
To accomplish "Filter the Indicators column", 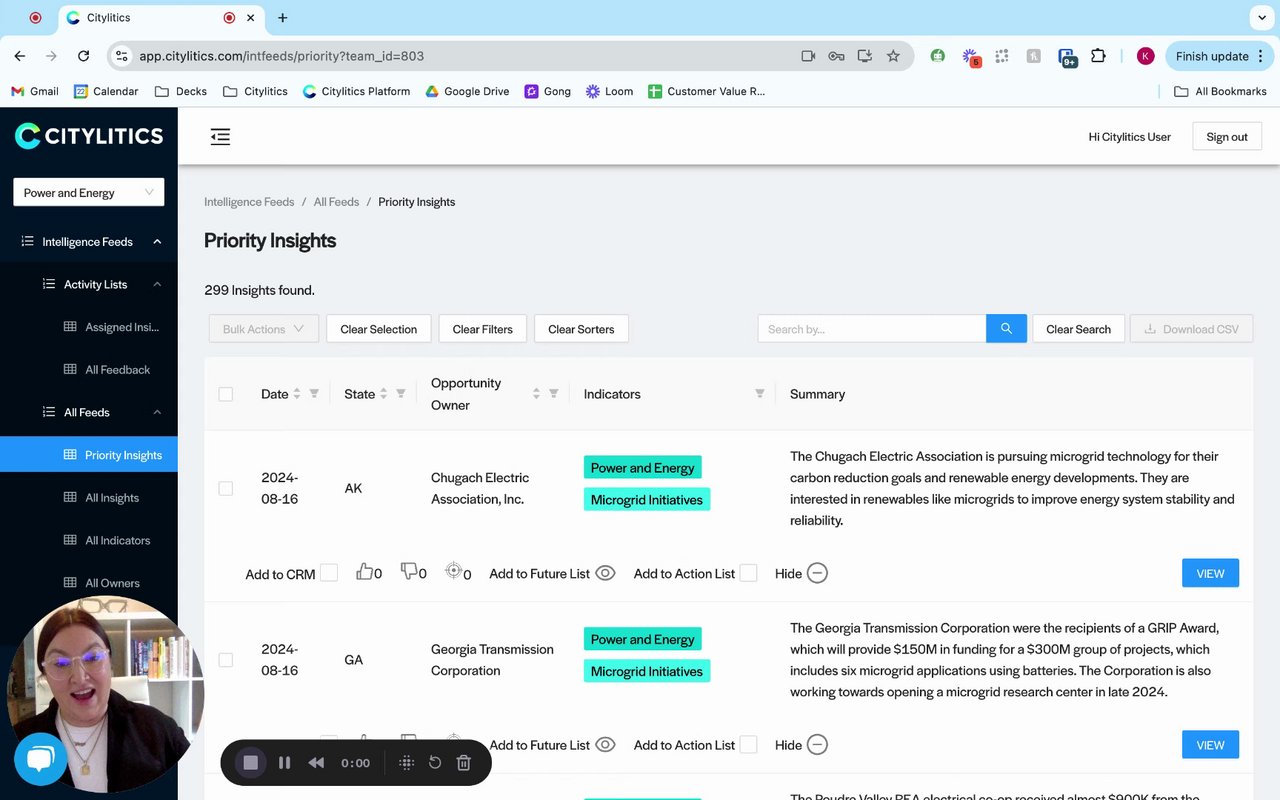I will [x=760, y=394].
